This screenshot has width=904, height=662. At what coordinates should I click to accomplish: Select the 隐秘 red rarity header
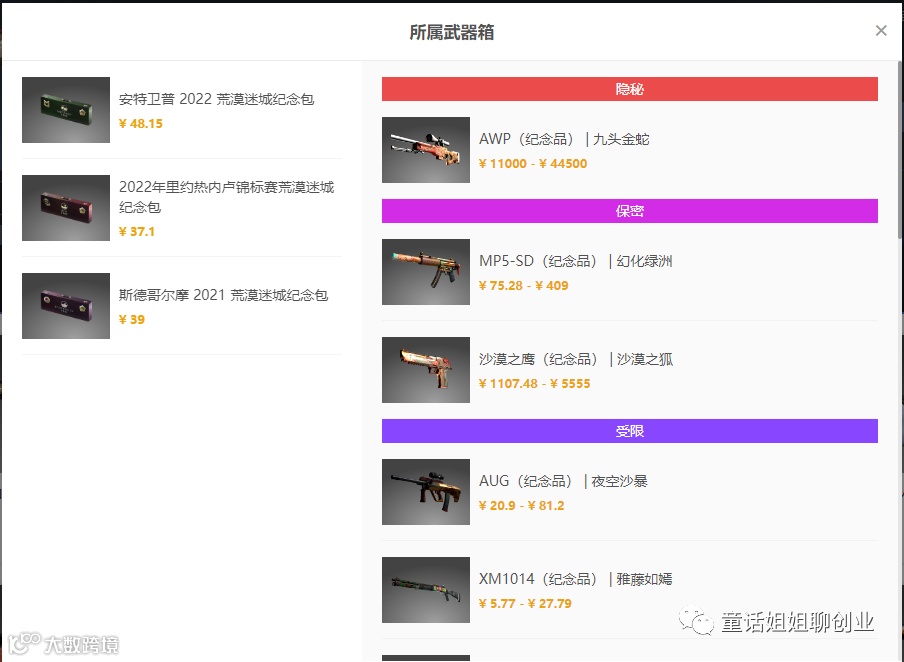tap(630, 89)
